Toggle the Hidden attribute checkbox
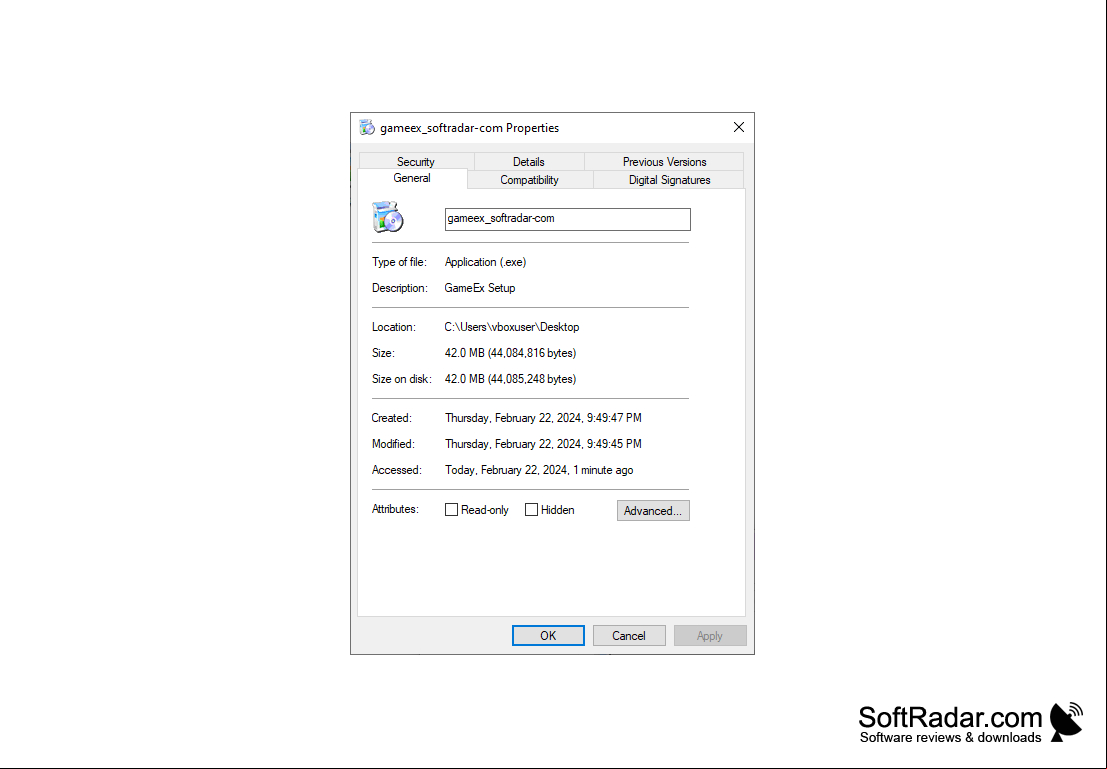The width and height of the screenshot is (1107, 769). [532, 510]
